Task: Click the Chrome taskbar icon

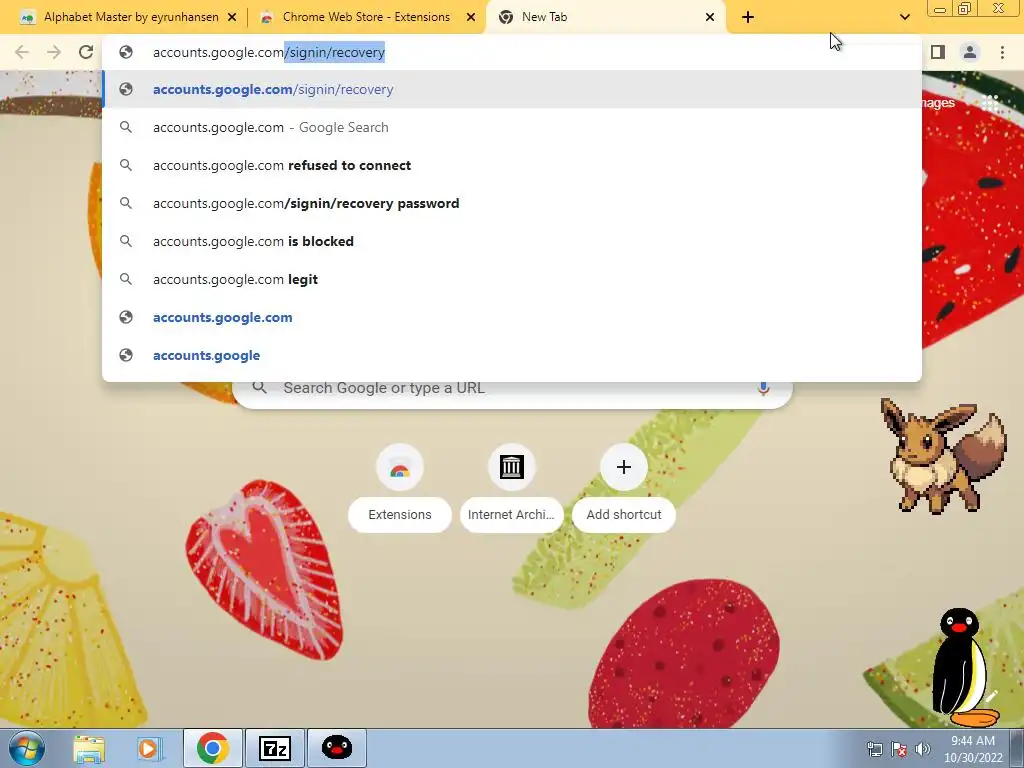Action: click(x=212, y=748)
